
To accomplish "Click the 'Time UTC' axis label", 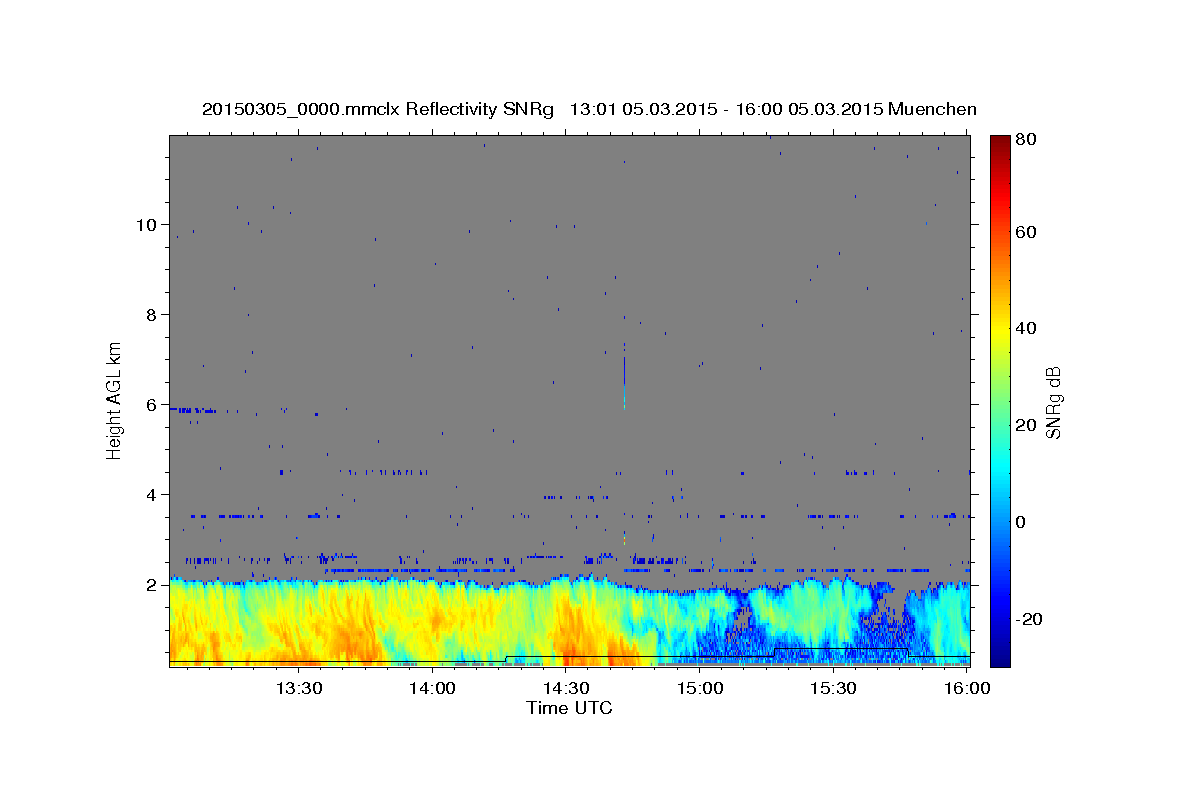I will tap(569, 708).
